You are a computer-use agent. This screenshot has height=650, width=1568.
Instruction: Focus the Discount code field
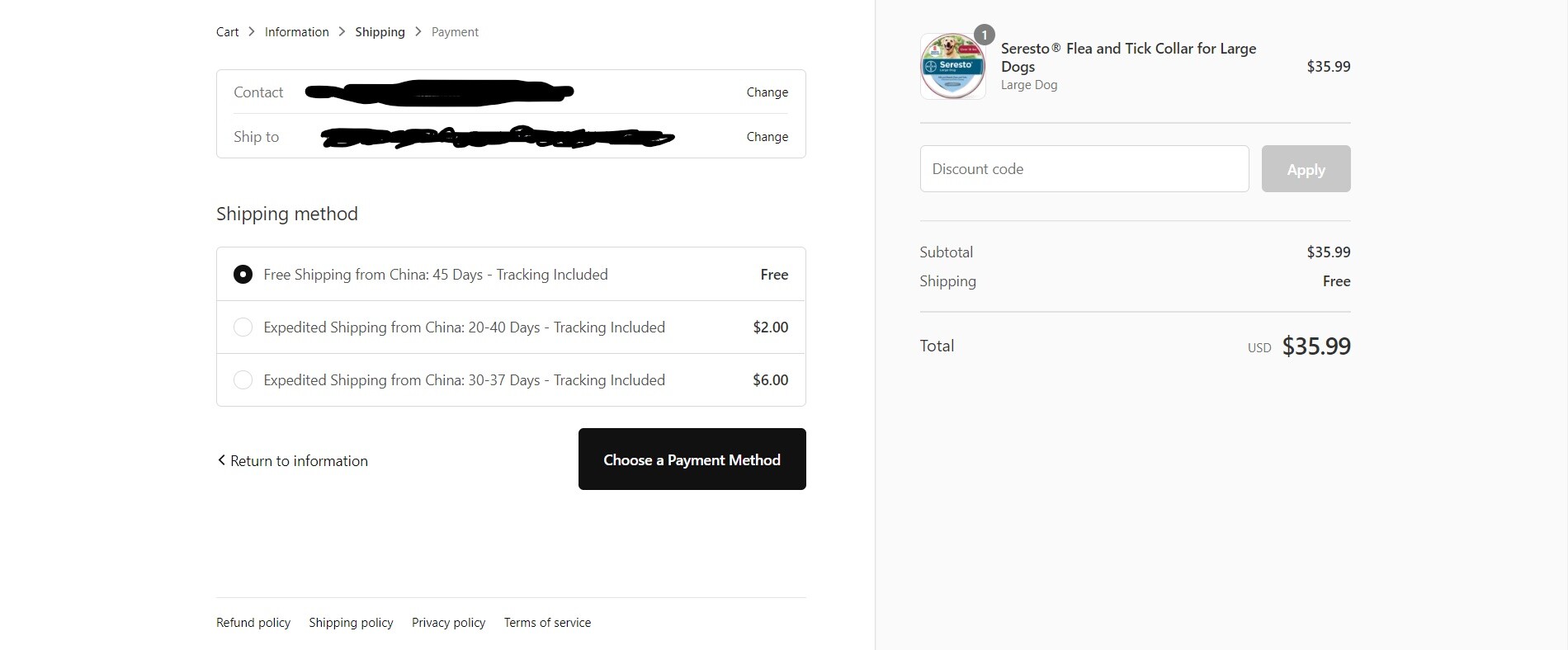(x=1084, y=169)
